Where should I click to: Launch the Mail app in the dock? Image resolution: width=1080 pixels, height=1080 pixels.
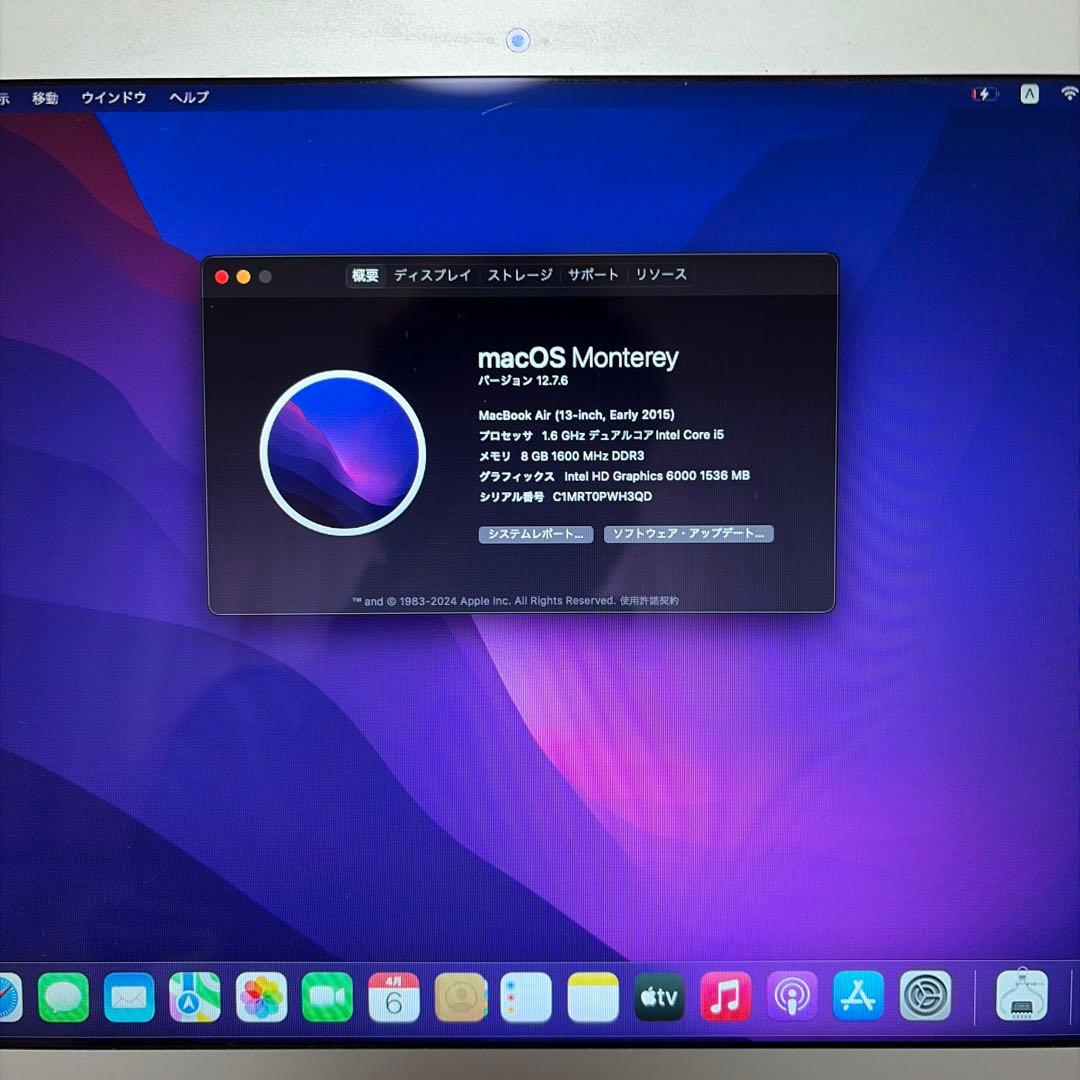click(129, 997)
